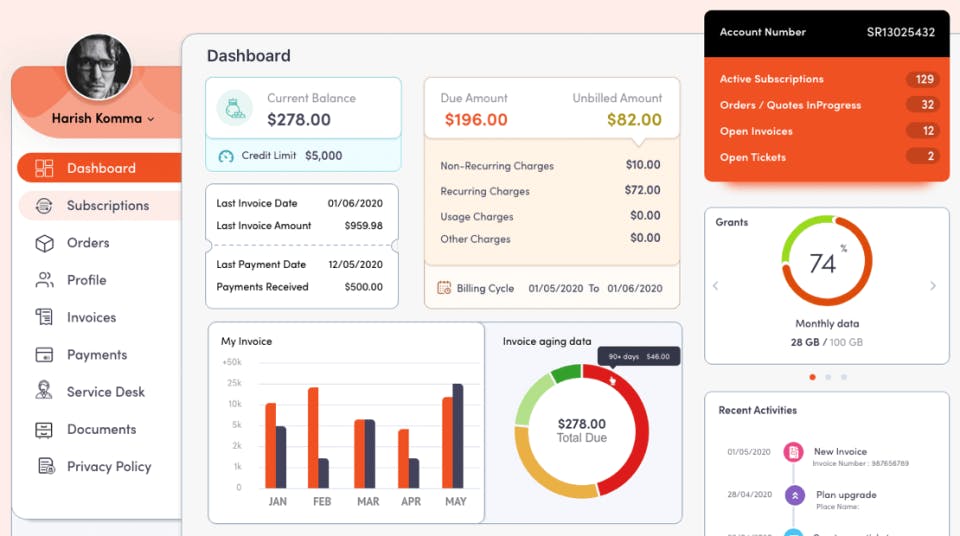Click the Invoices receipt icon
Viewport: 960px width, 536px height.
44,317
